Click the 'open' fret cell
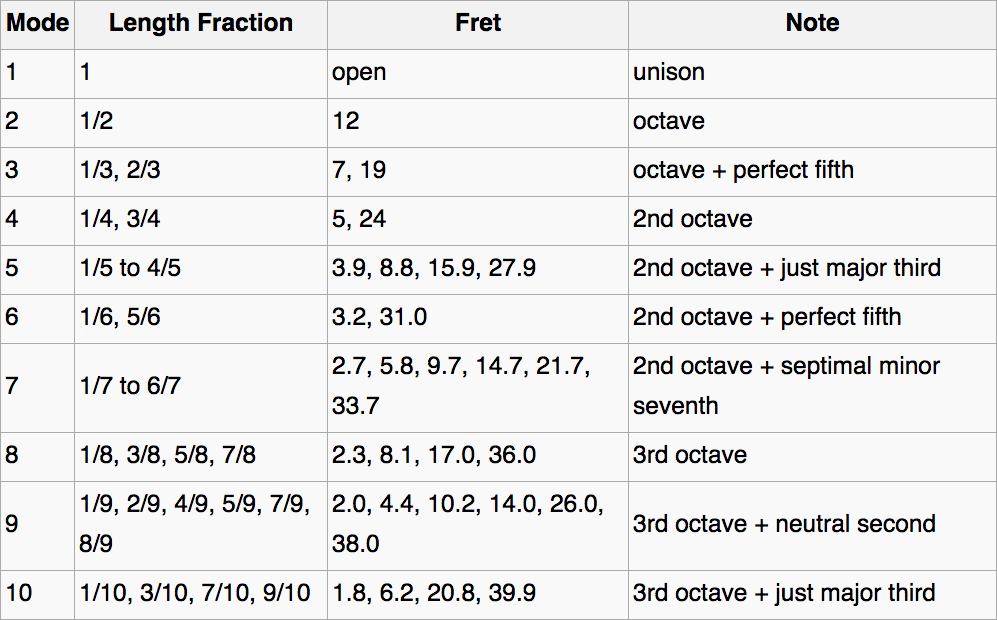This screenshot has width=997, height=620. (478, 74)
